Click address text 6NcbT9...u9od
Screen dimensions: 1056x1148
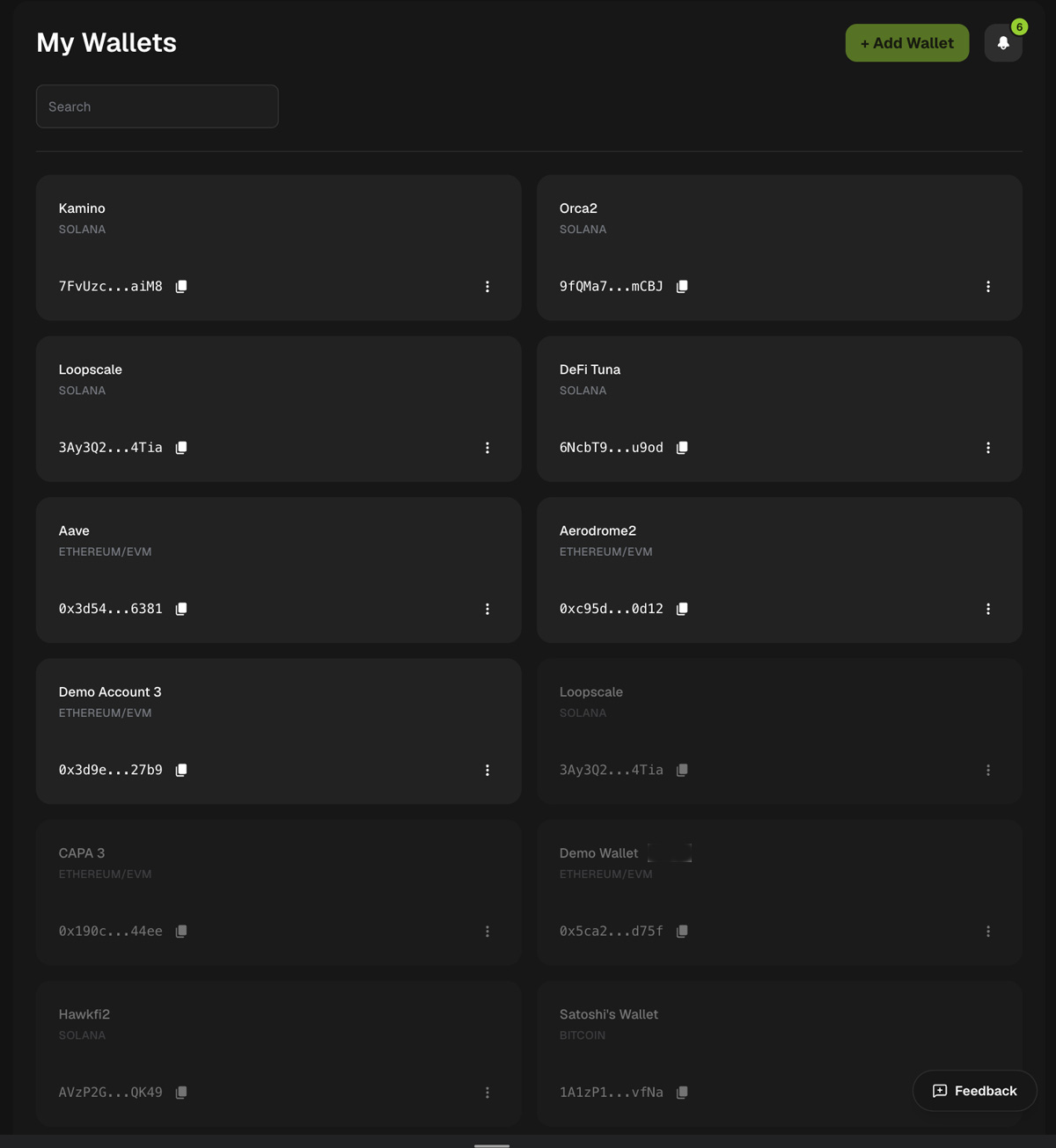click(x=612, y=448)
